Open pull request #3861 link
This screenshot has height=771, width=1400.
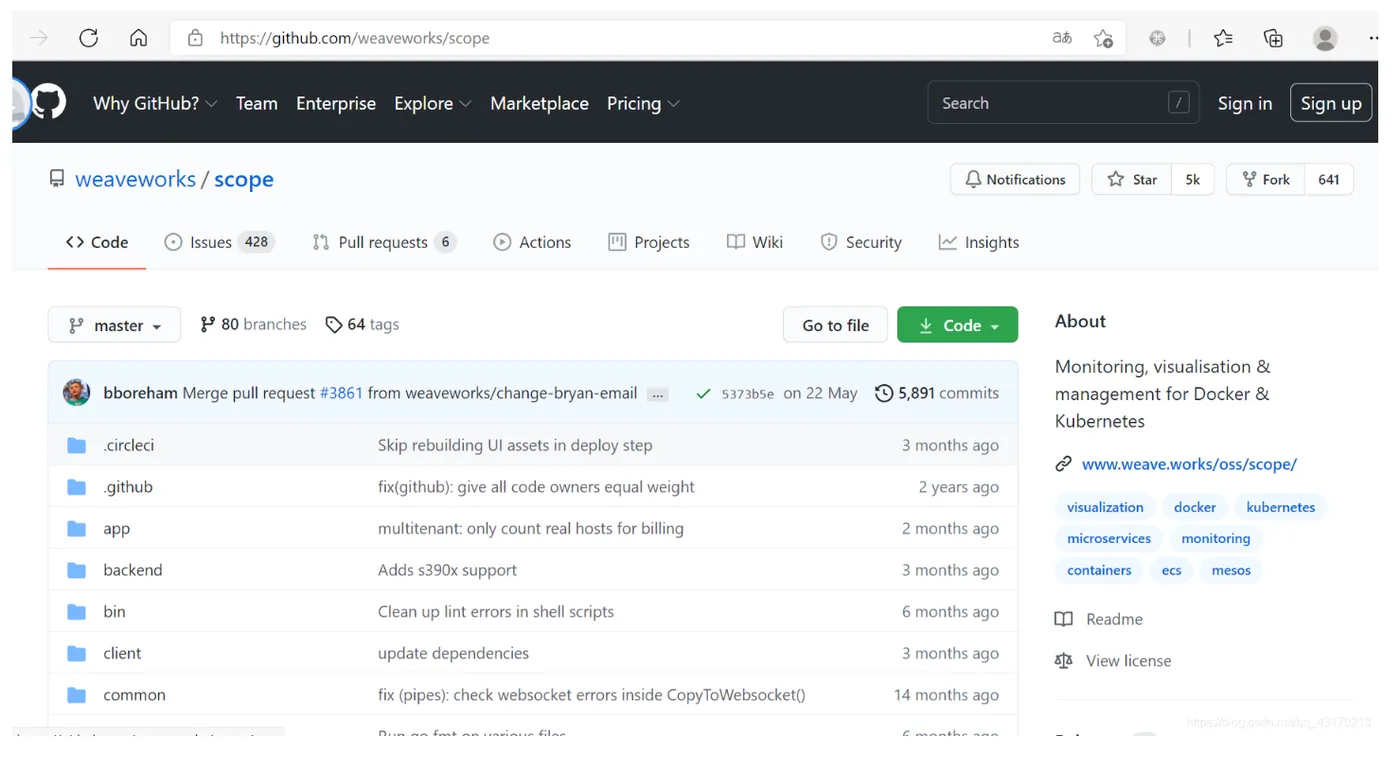[x=341, y=393]
